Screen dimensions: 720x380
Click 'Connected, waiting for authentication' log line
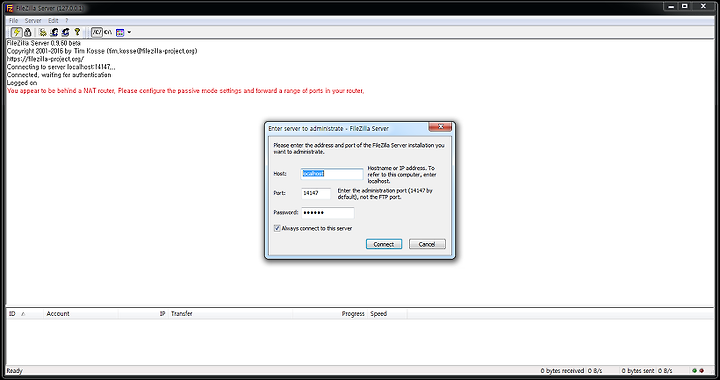[59, 75]
